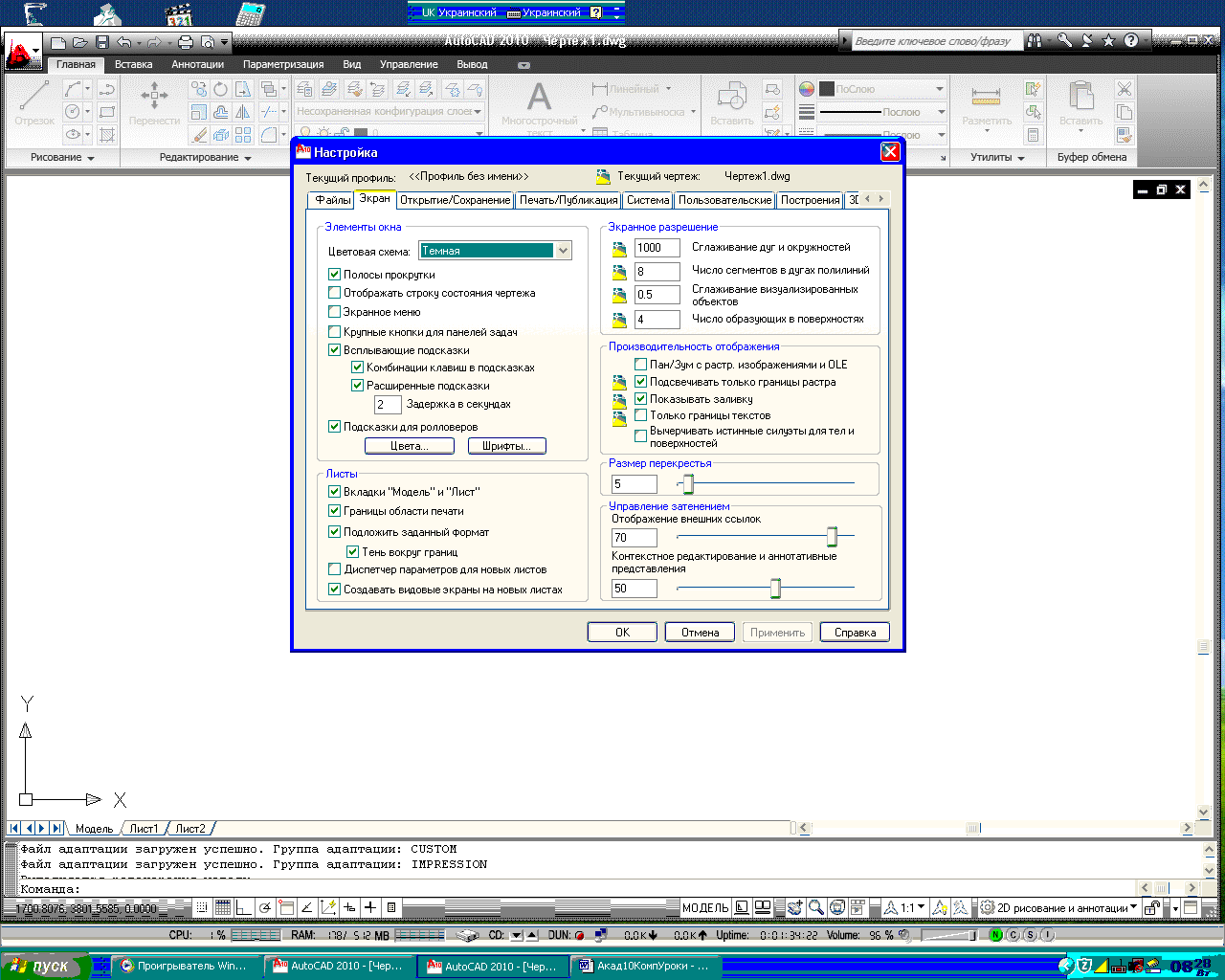Viewport: 1225px width, 980px height.
Task: Click the Задержка в секундах input field
Action: point(388,405)
